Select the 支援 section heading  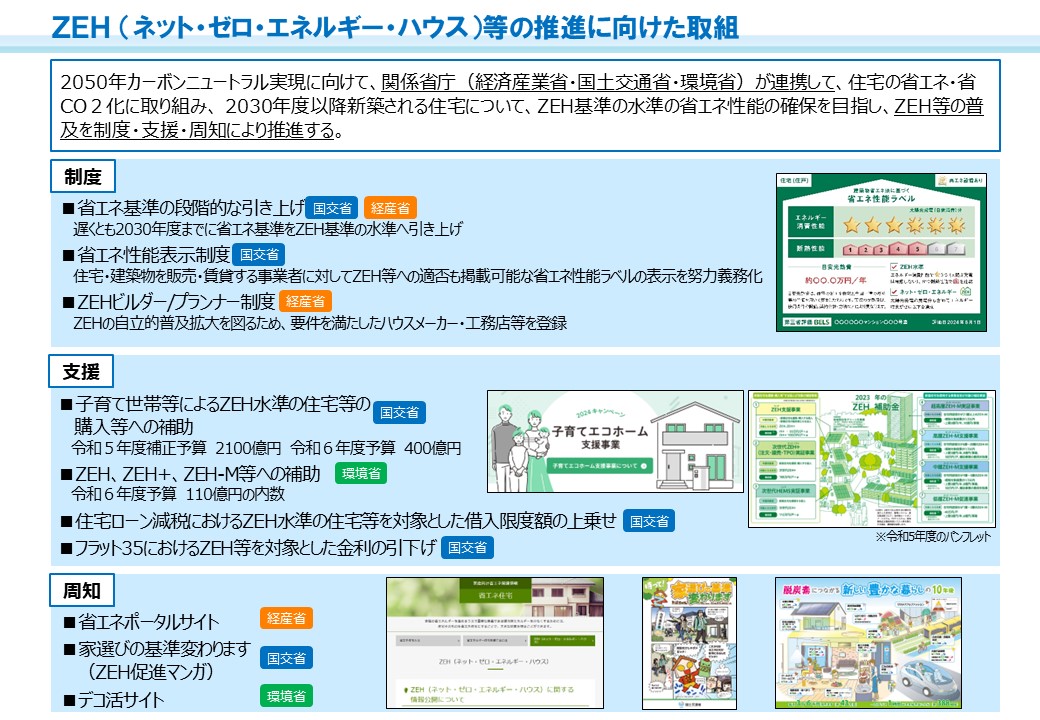point(83,373)
